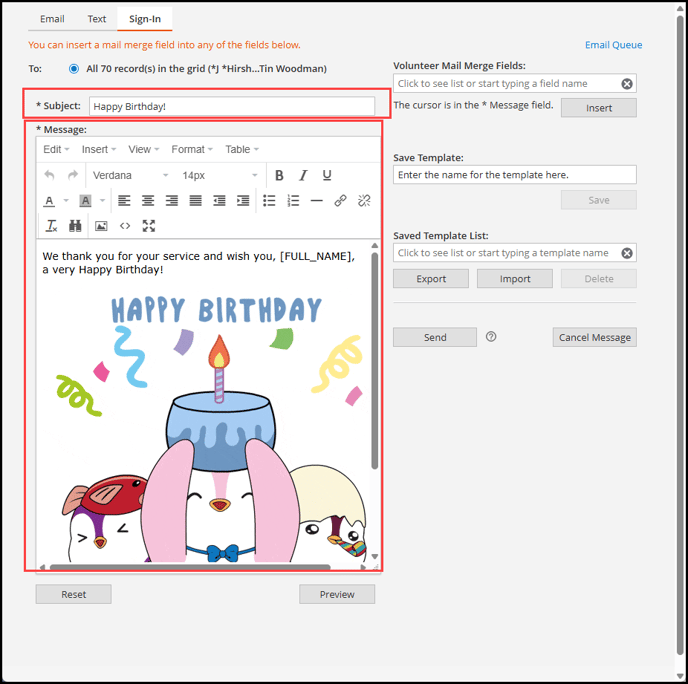688x684 pixels.
Task: Redo the last edit in message editor
Action: click(73, 175)
